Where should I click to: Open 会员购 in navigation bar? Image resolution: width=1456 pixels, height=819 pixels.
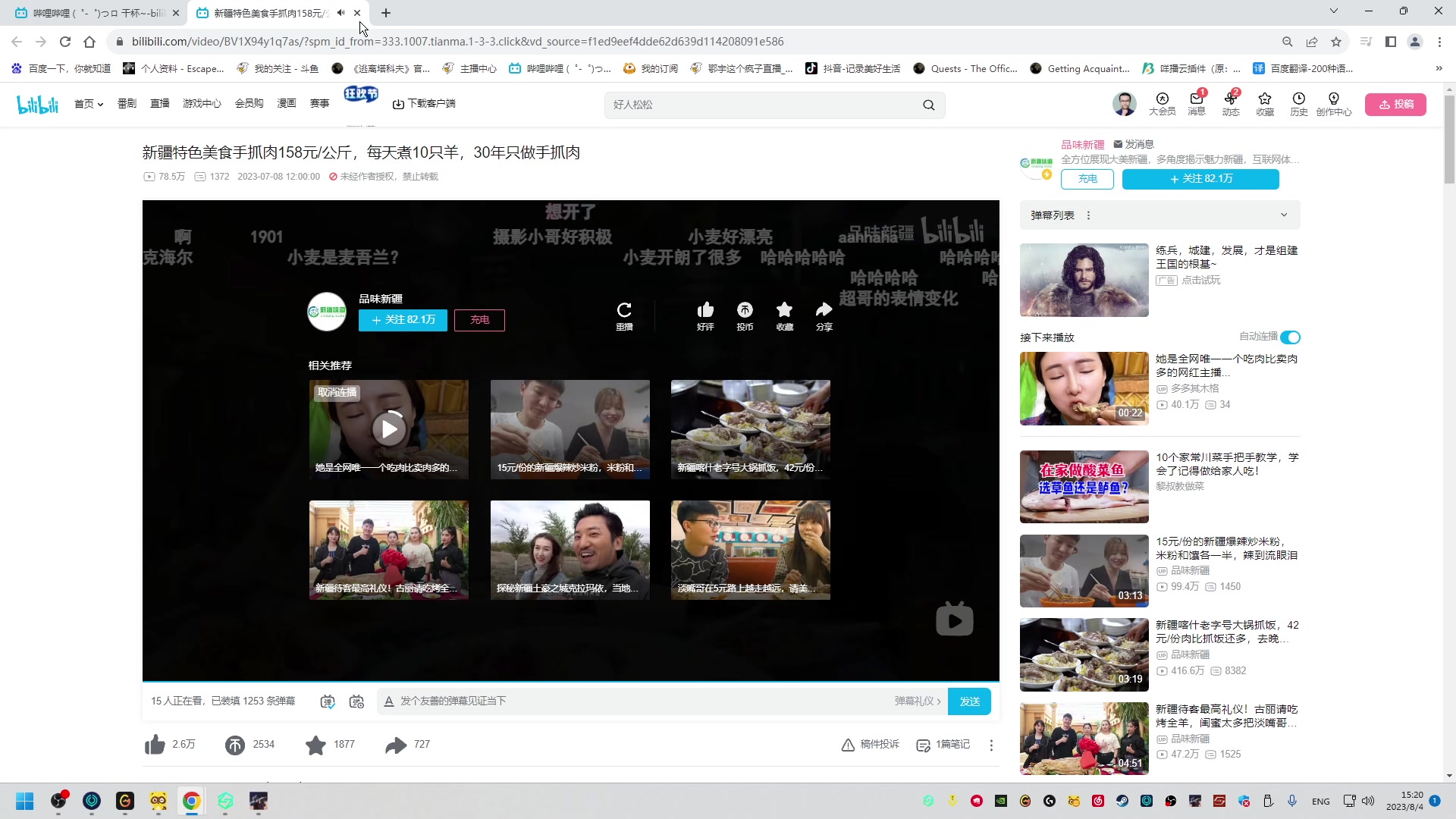point(249,104)
